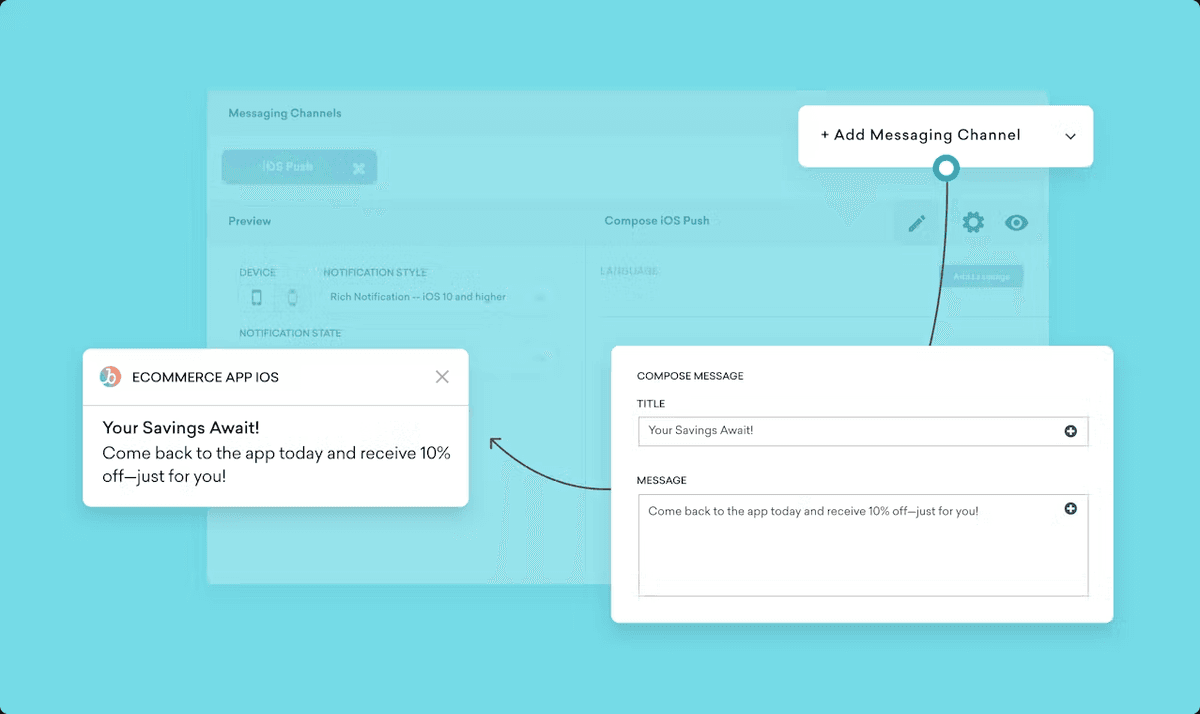
Task: Dismiss the Ecommerce App iOS notification preview
Action: (442, 376)
